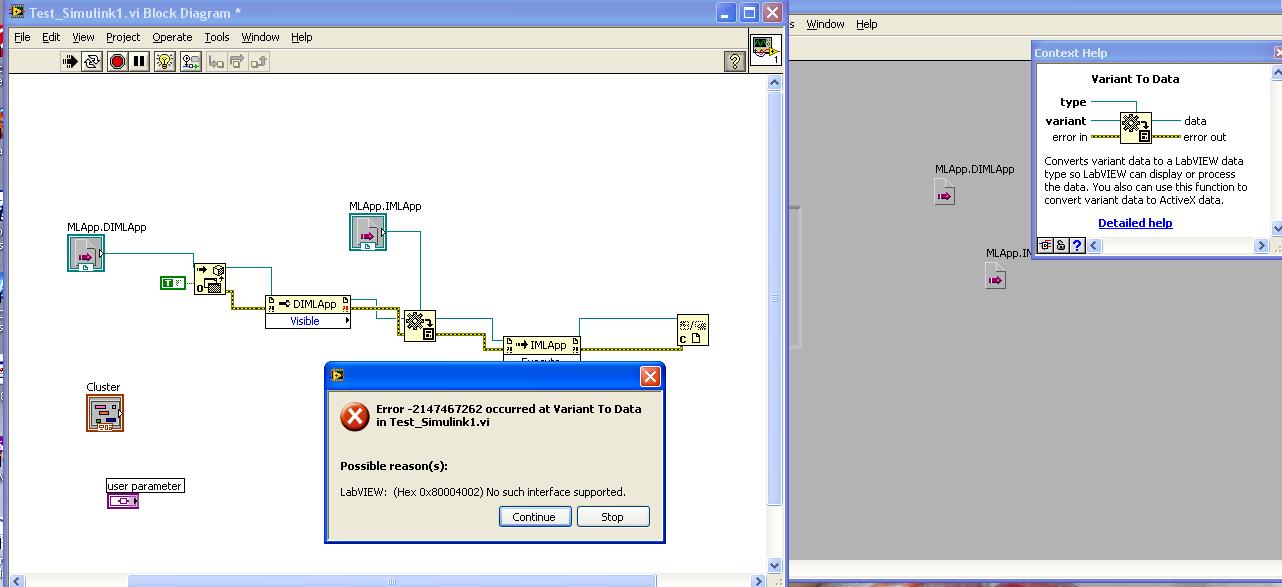The width and height of the screenshot is (1282, 587).
Task: Click Continue in the error dialog
Action: (534, 517)
